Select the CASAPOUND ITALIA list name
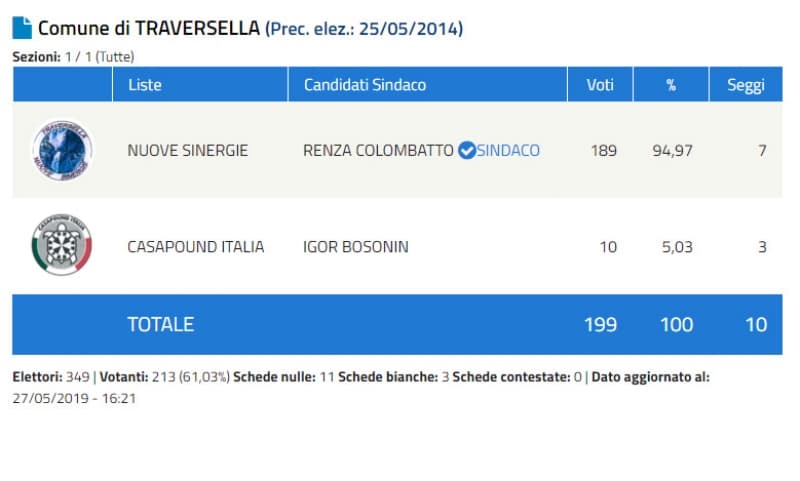The image size is (800, 481). click(x=196, y=247)
